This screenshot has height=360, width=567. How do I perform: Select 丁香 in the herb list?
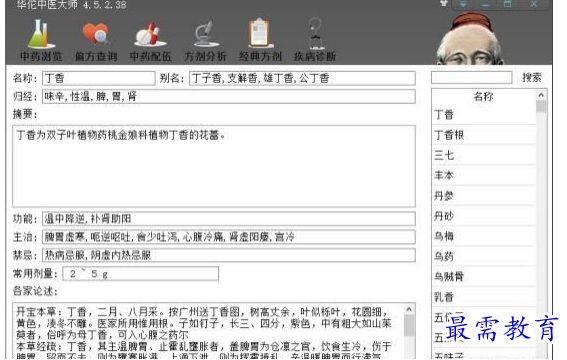click(484, 115)
